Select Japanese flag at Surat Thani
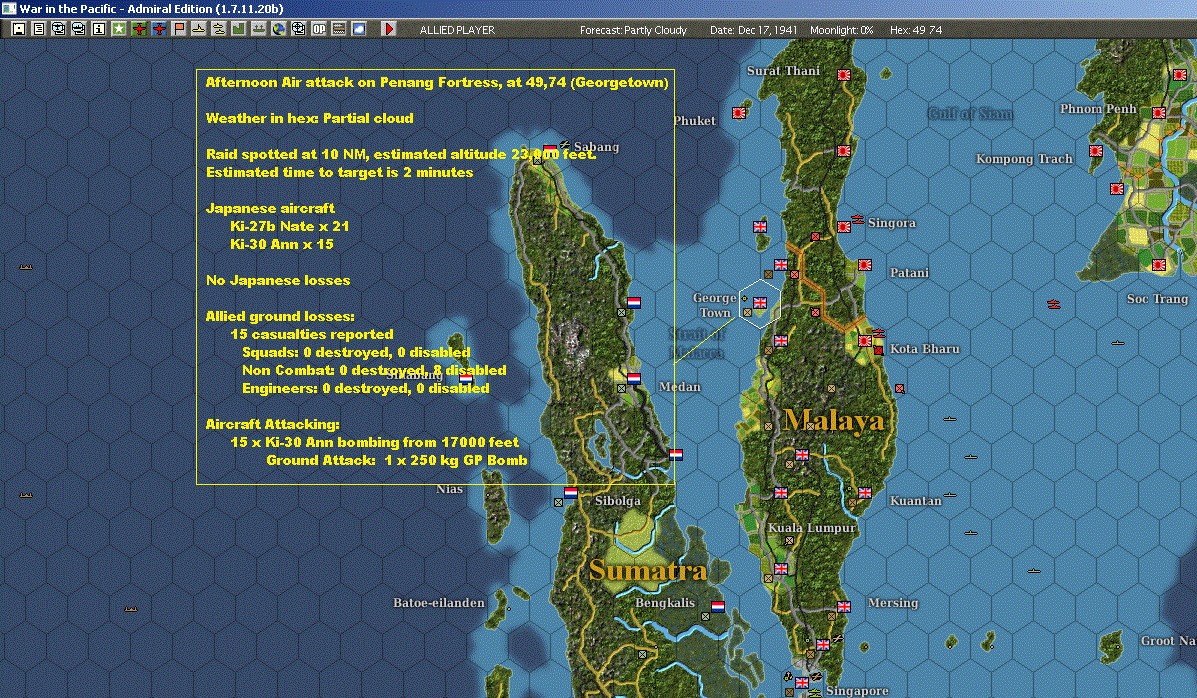Screen dimensions: 1197x698 [844, 75]
